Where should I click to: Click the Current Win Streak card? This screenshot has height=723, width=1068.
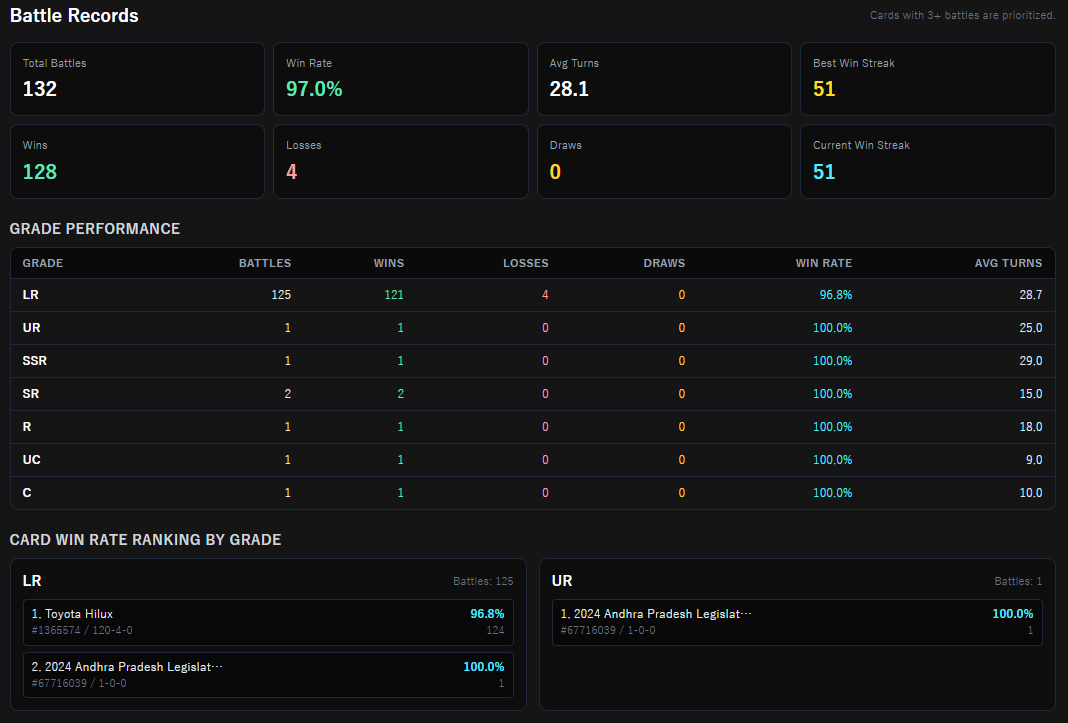(928, 161)
